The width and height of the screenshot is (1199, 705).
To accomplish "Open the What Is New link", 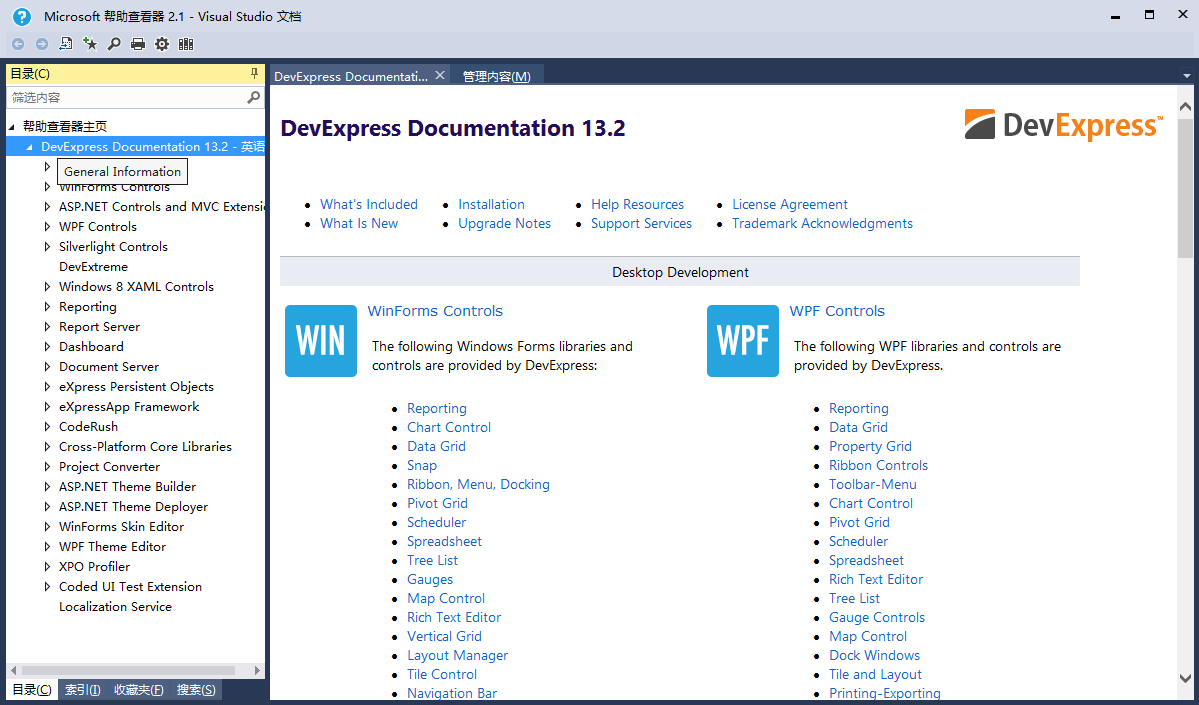I will [x=359, y=223].
